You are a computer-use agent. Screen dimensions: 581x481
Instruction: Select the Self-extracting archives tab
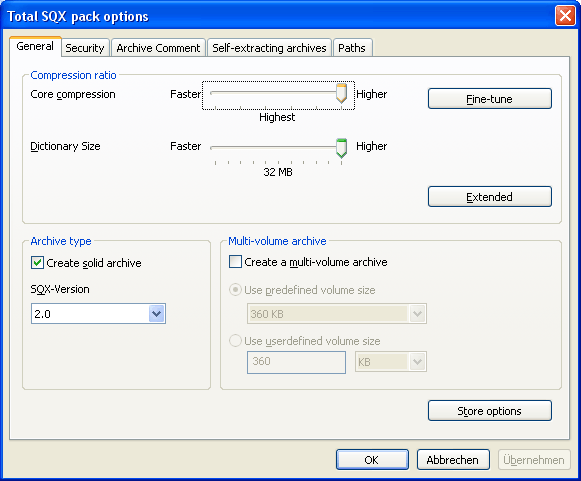[269, 48]
